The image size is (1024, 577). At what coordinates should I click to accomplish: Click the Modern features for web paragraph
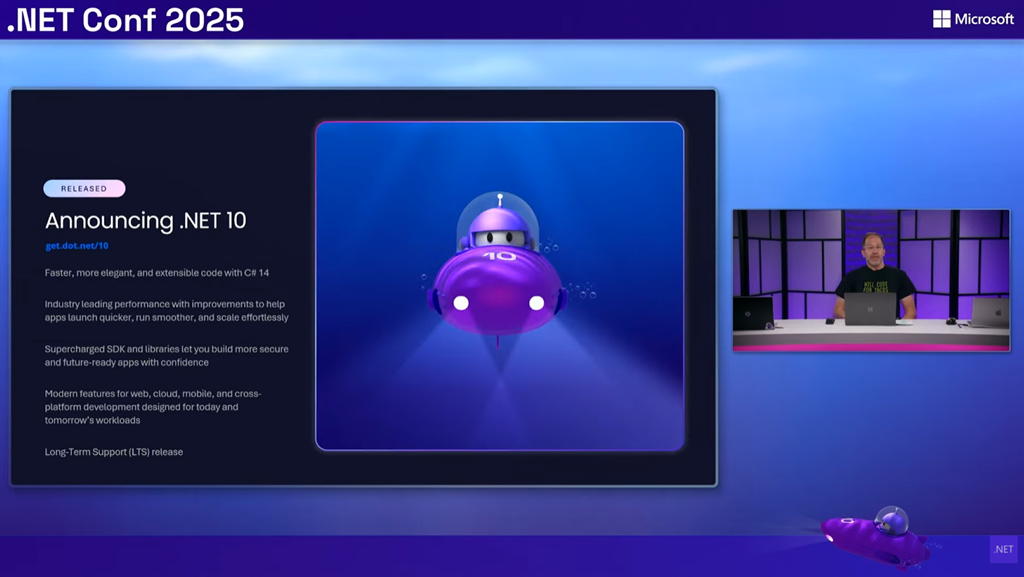[x=153, y=407]
